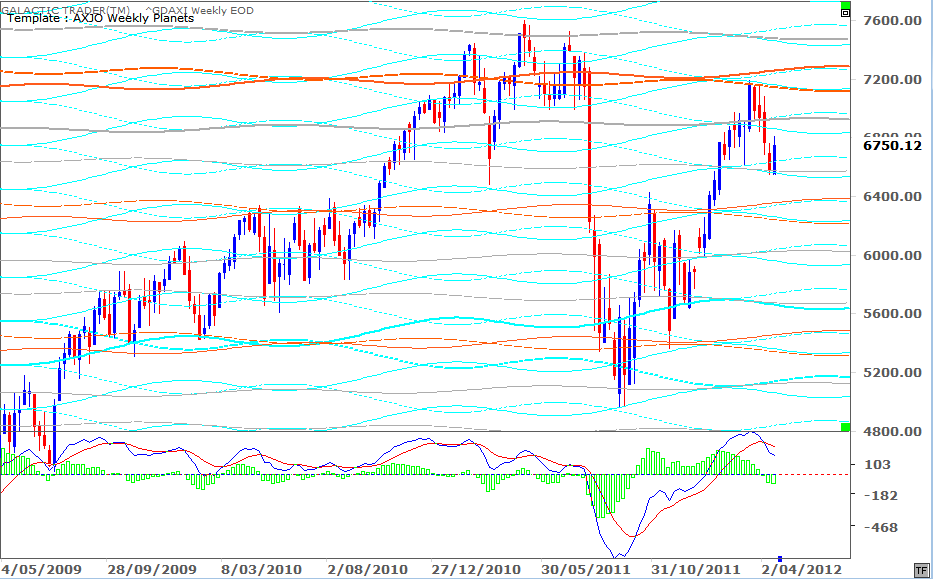Image resolution: width=933 pixels, height=579 pixels.
Task: Click the TF timeframe button
Action: 921,571
